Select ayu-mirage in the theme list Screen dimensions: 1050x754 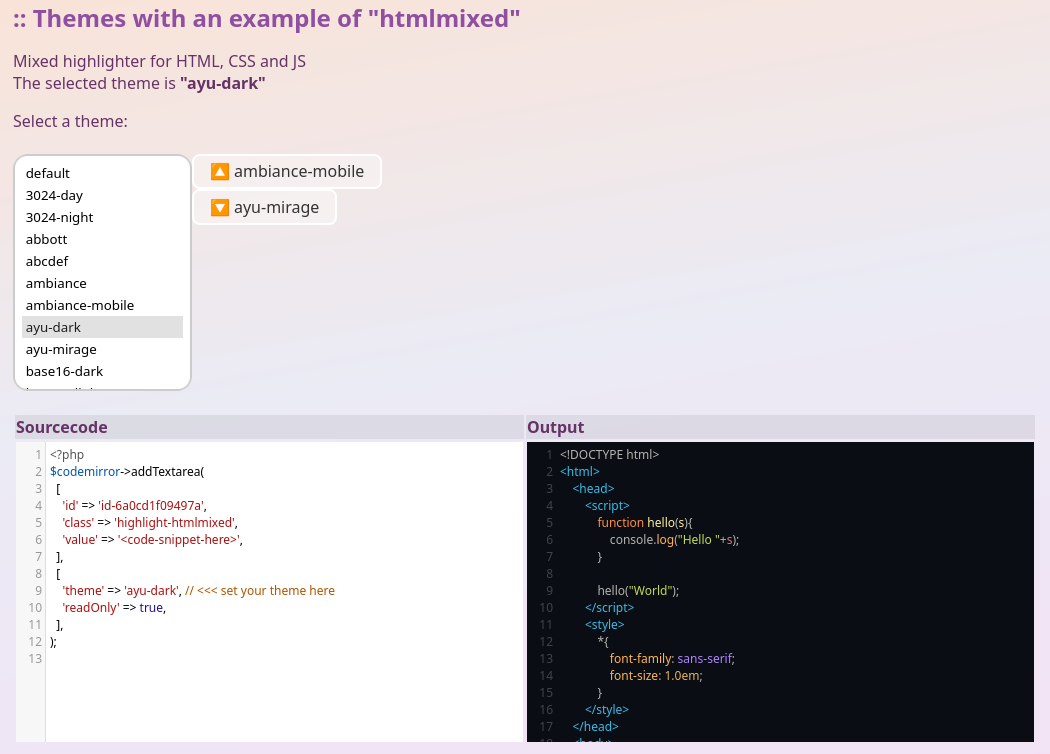coord(102,350)
